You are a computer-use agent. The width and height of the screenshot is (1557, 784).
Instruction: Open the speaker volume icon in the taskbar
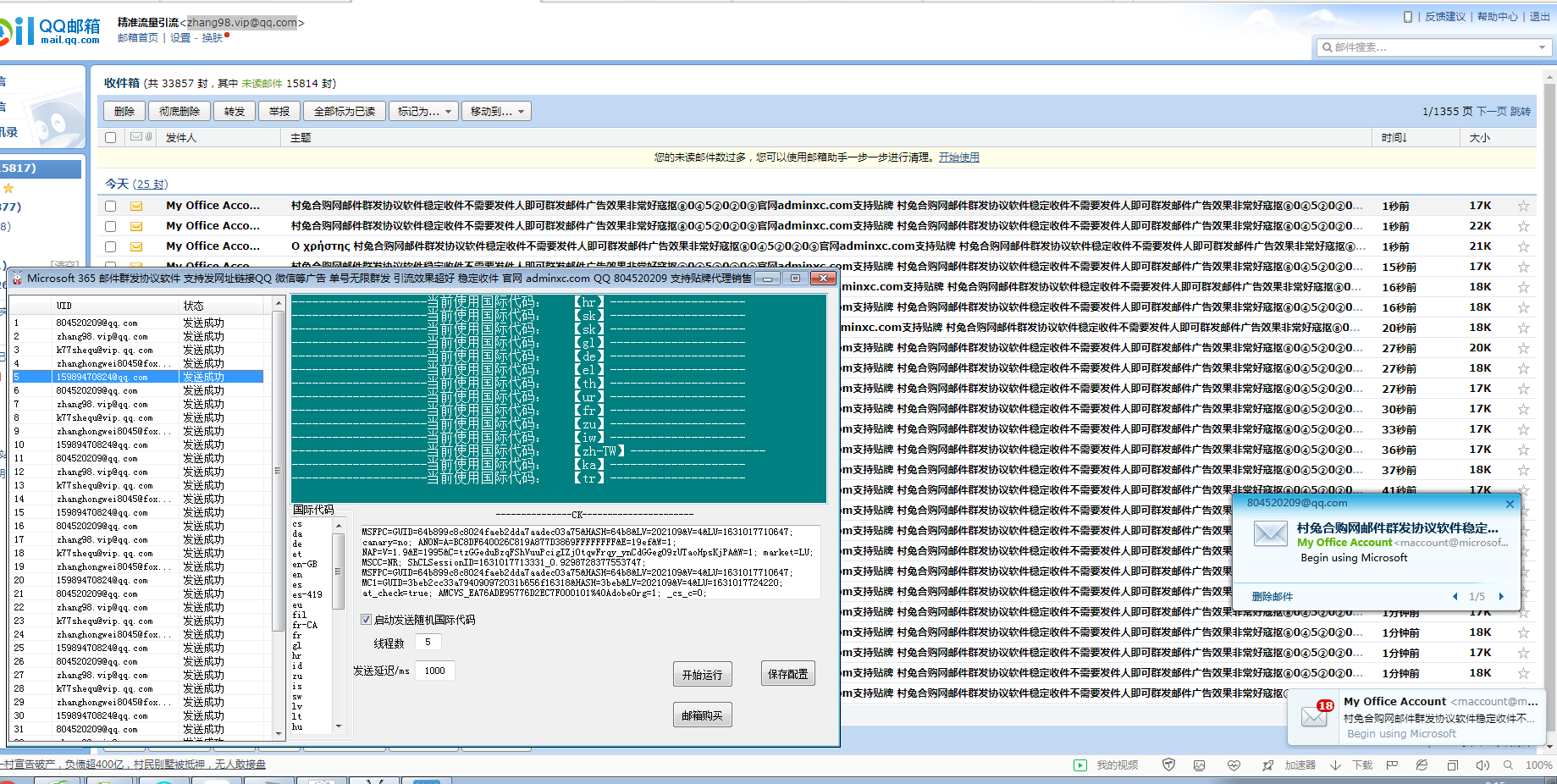tap(1482, 765)
